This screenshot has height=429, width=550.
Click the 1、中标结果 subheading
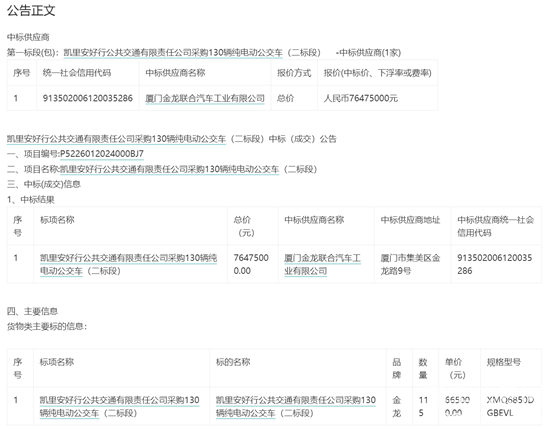point(31,200)
